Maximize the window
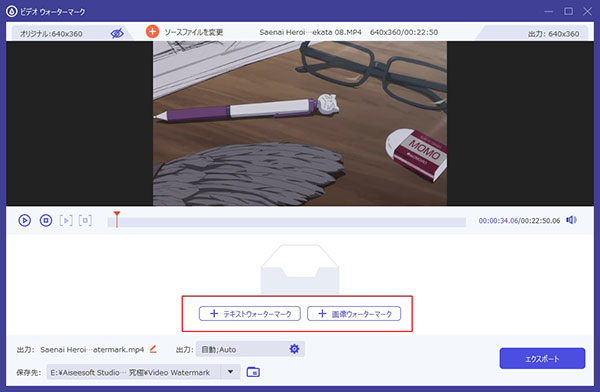The image size is (600, 392). 569,11
